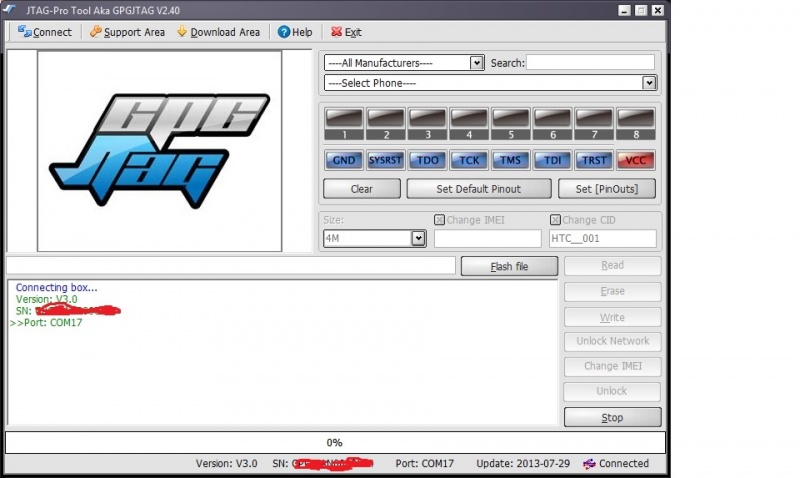Toggle the Change IMEI checkbox
Viewport: 800px width, 478px height.
click(x=439, y=220)
